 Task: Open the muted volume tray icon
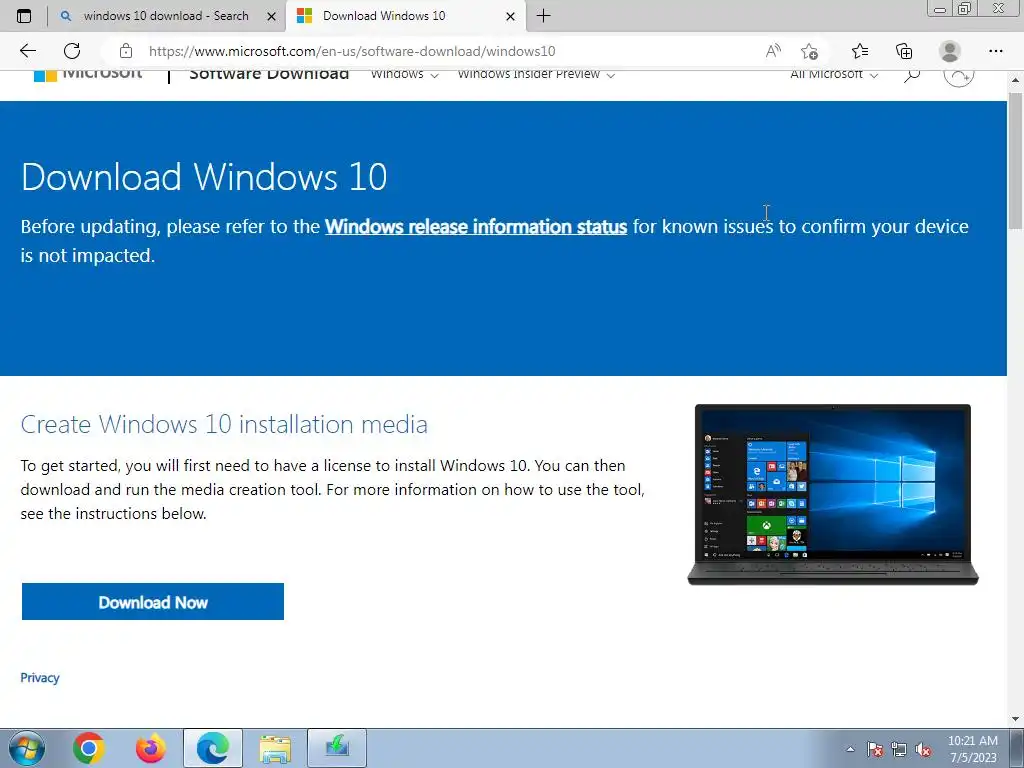click(x=923, y=749)
